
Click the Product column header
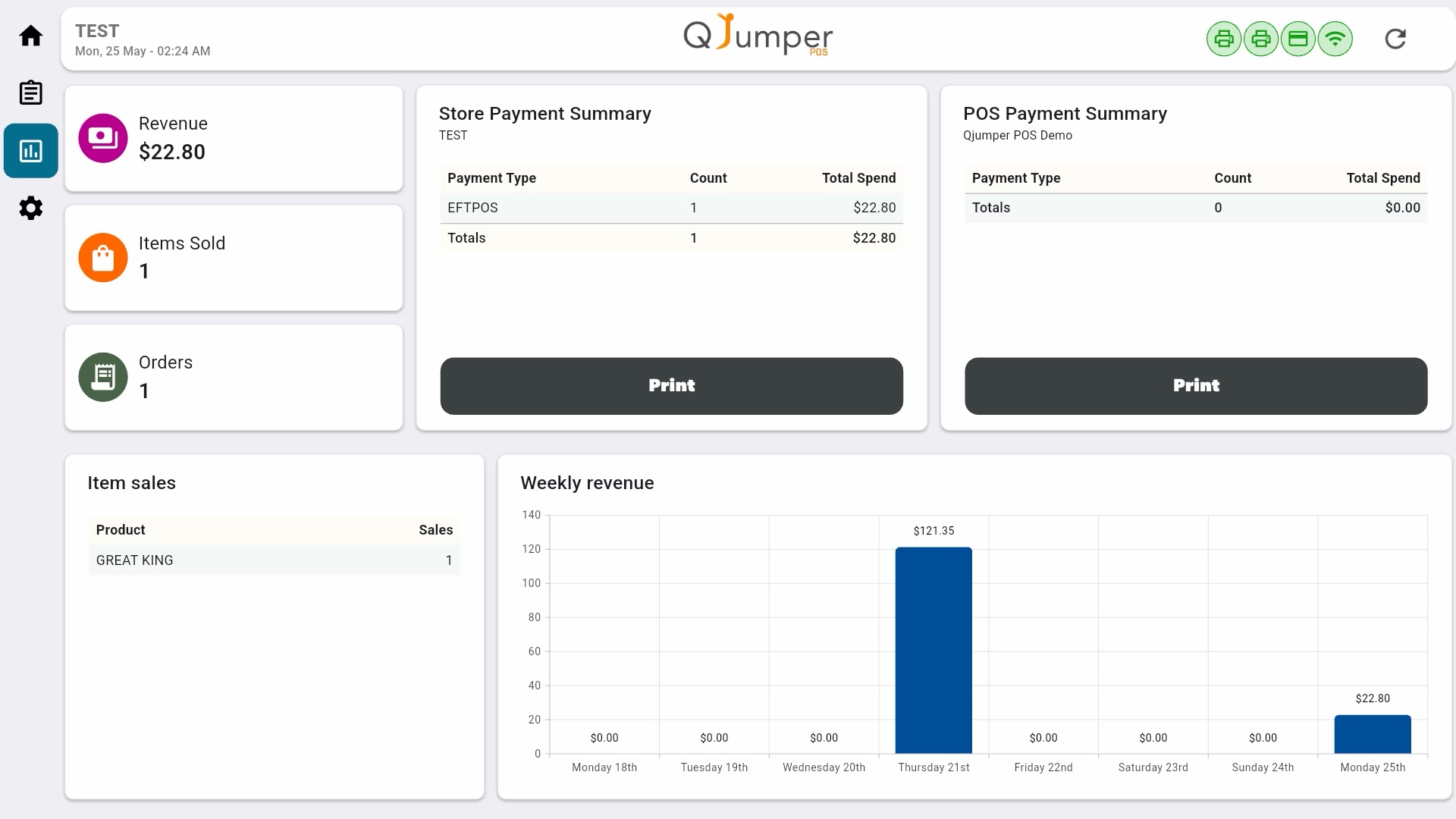[121, 530]
